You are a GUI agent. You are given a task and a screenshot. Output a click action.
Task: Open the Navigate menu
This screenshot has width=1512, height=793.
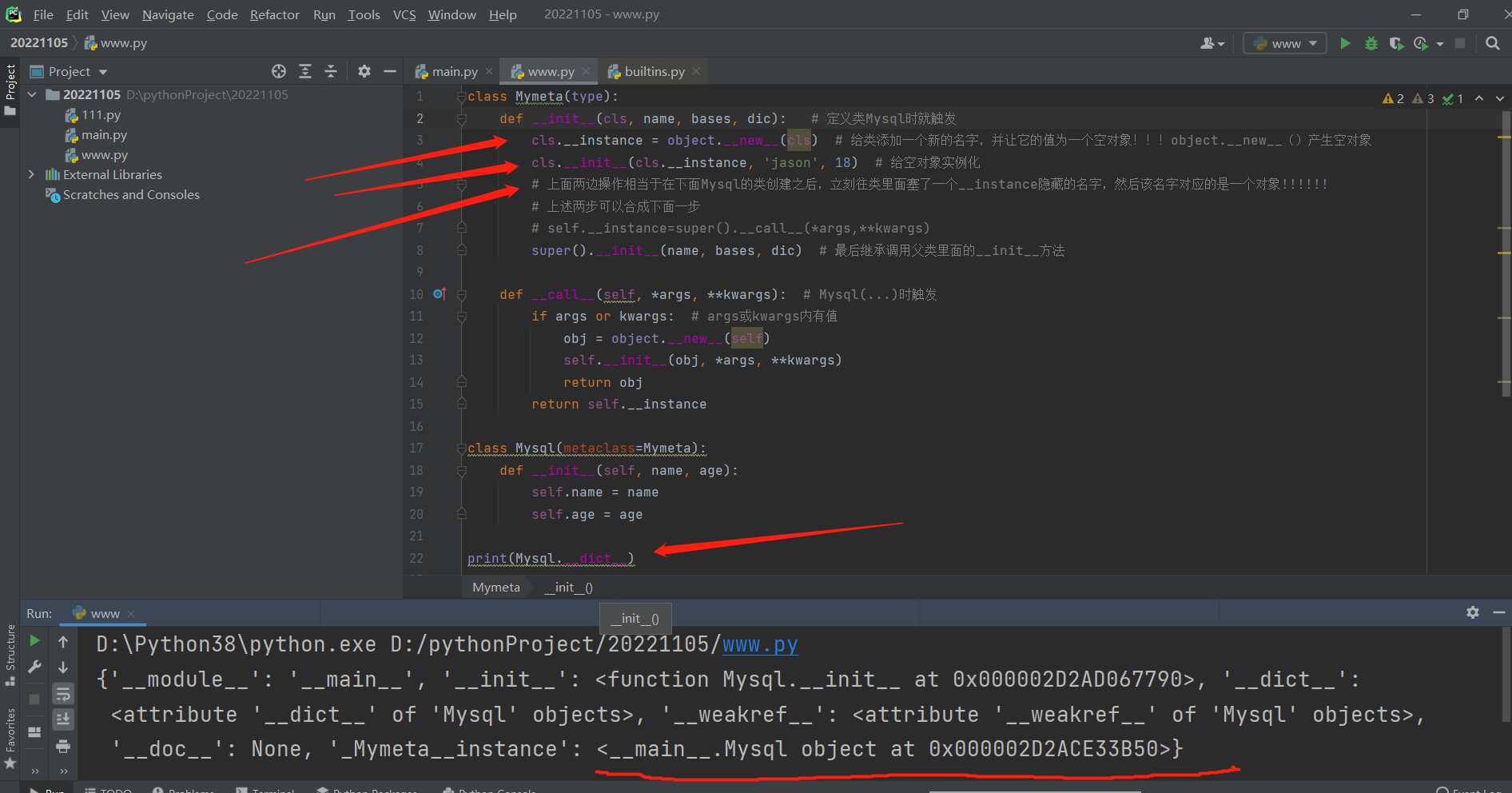[x=168, y=14]
